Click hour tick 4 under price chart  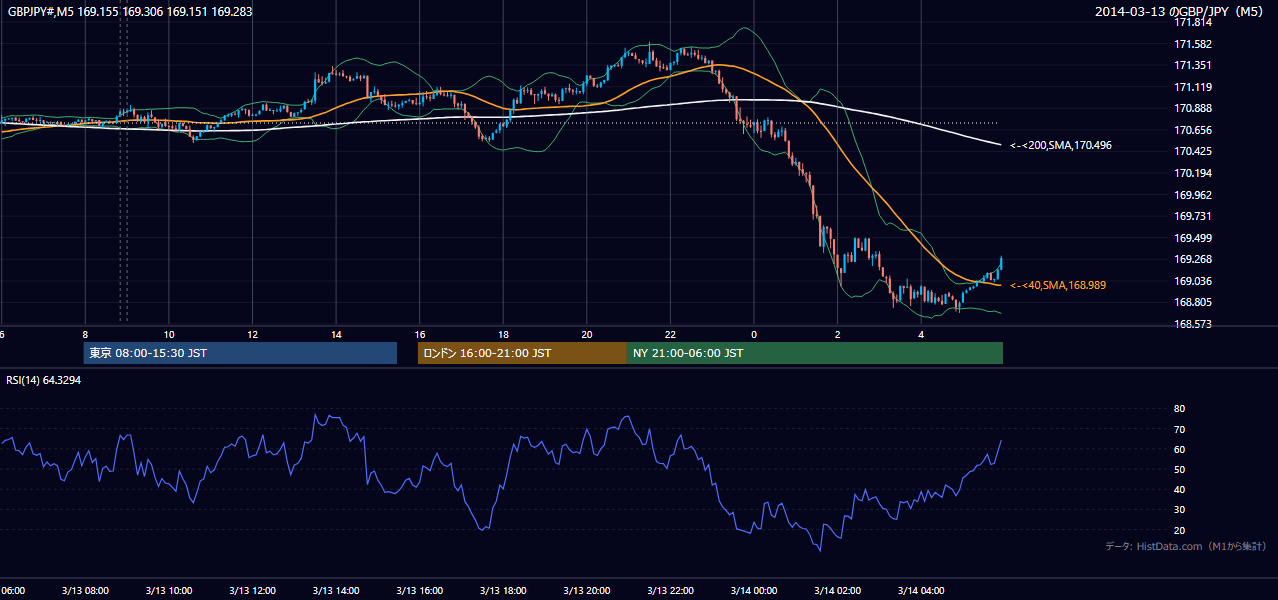pos(921,335)
